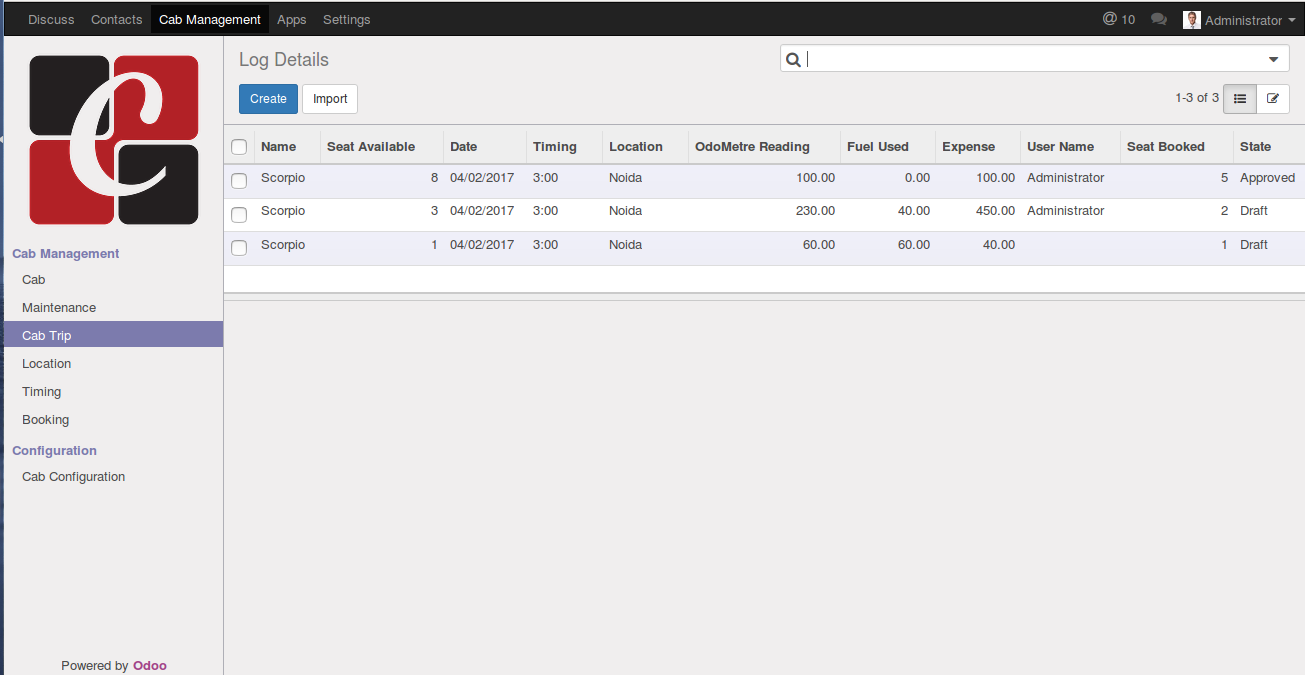Sort by the Expense column header

tap(968, 147)
